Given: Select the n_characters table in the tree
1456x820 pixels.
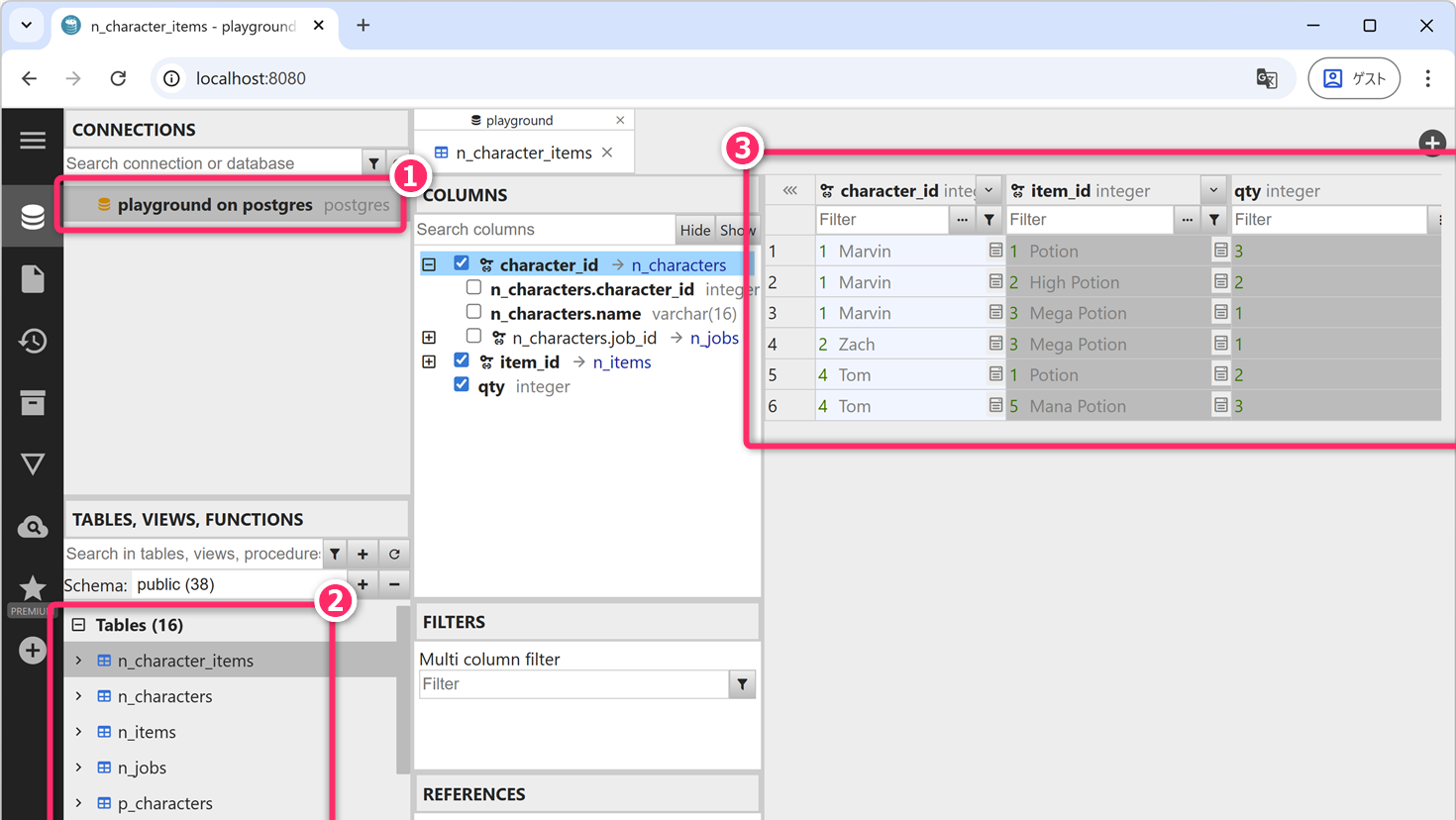Looking at the screenshot, I should coord(164,696).
